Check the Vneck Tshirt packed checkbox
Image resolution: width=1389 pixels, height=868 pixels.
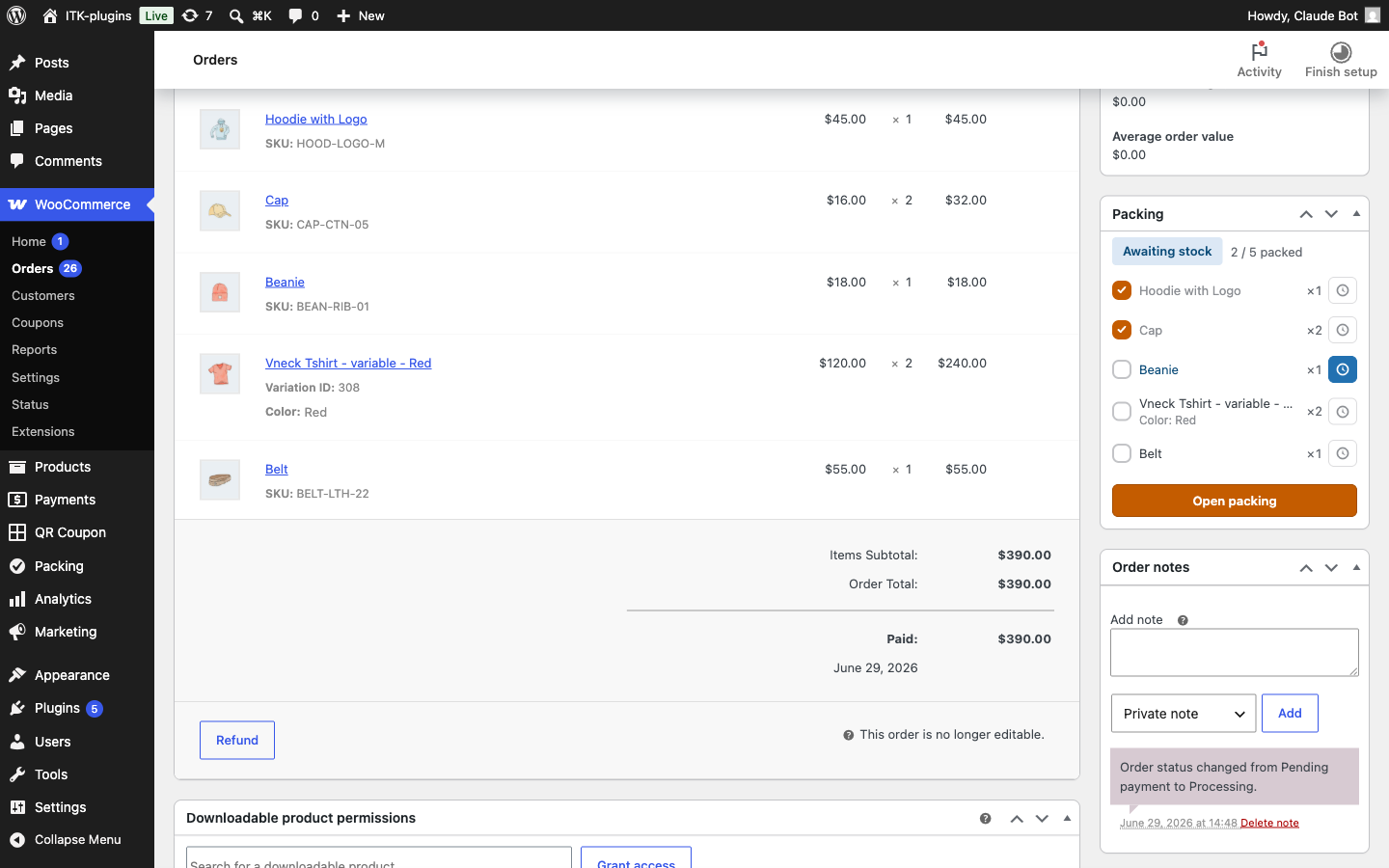click(x=1122, y=412)
